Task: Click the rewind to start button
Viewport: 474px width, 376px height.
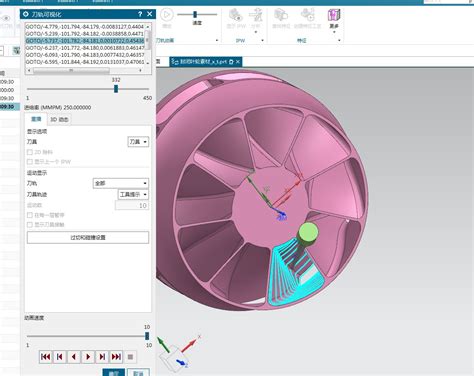Action: (x=46, y=357)
